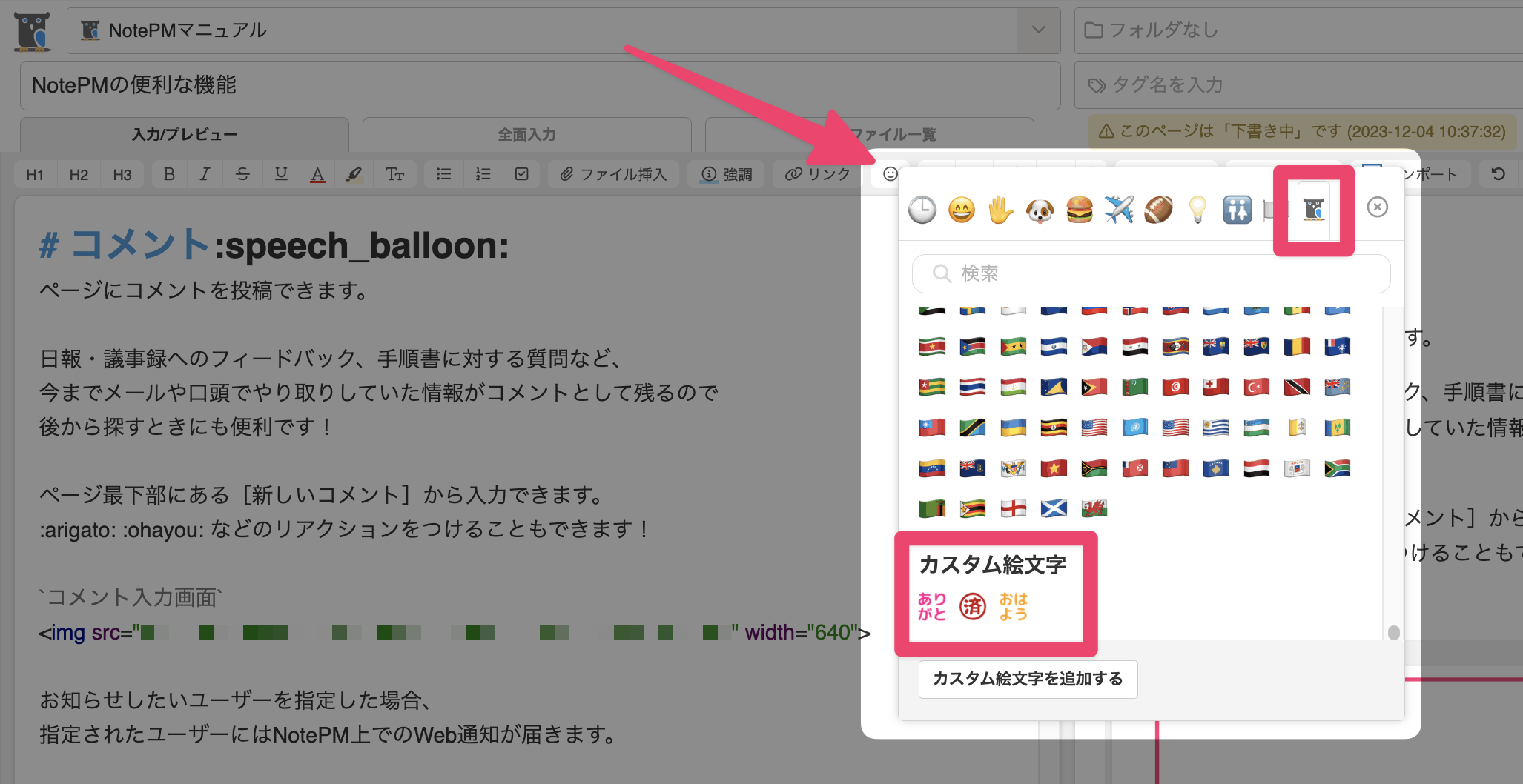Image resolution: width=1523 pixels, height=784 pixels.
Task: Select the recently used clock emoji category
Action: click(x=922, y=210)
